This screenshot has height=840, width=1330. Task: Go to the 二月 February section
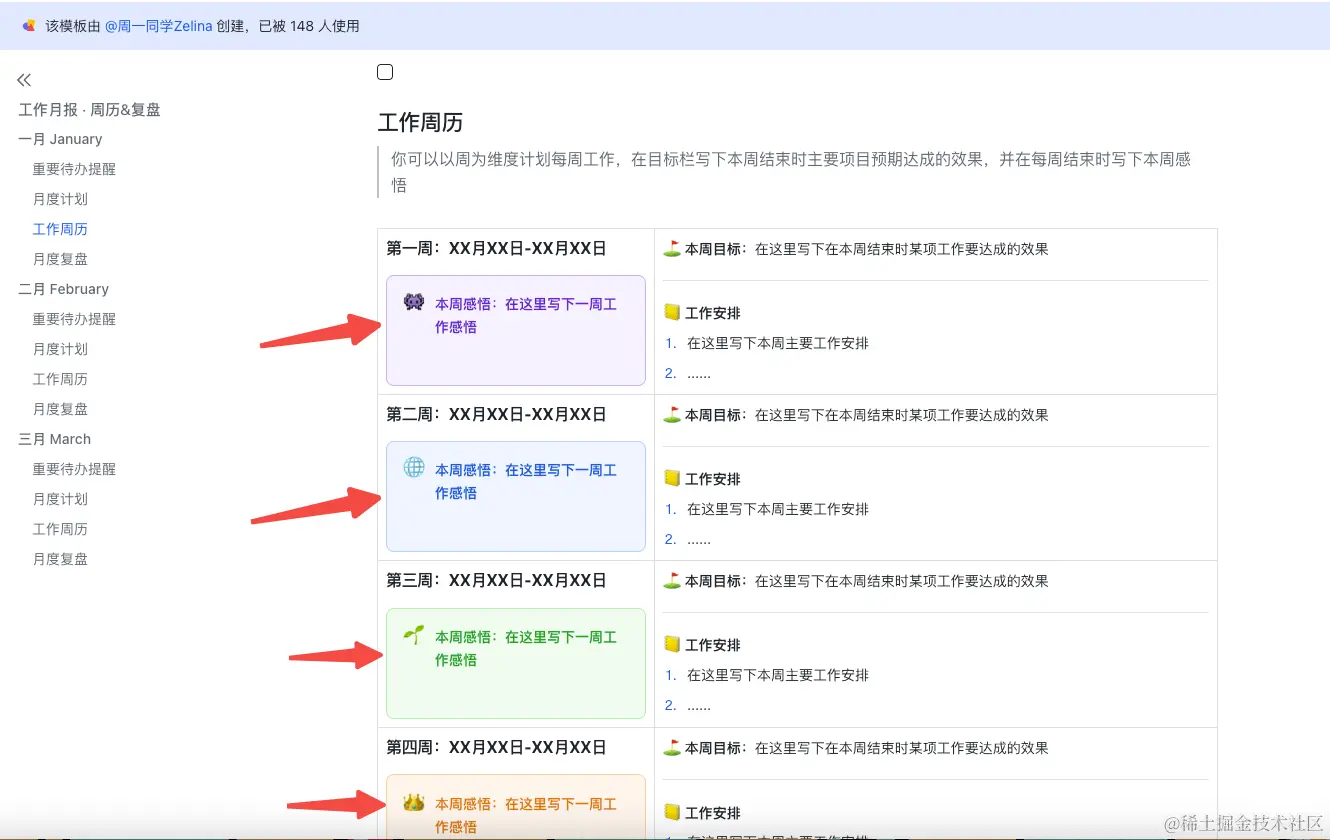pos(63,289)
